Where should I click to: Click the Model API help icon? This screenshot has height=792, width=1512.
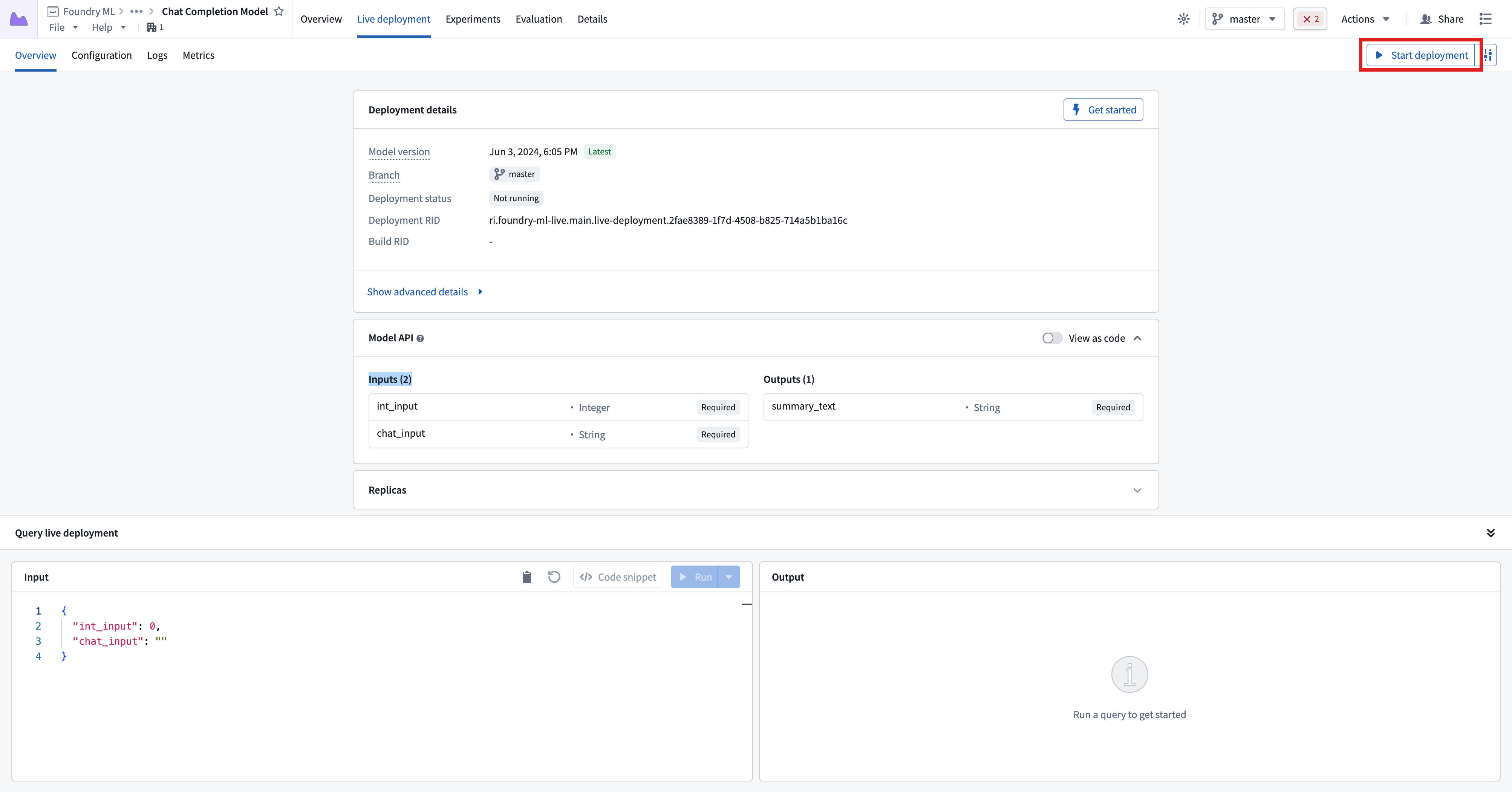click(420, 338)
